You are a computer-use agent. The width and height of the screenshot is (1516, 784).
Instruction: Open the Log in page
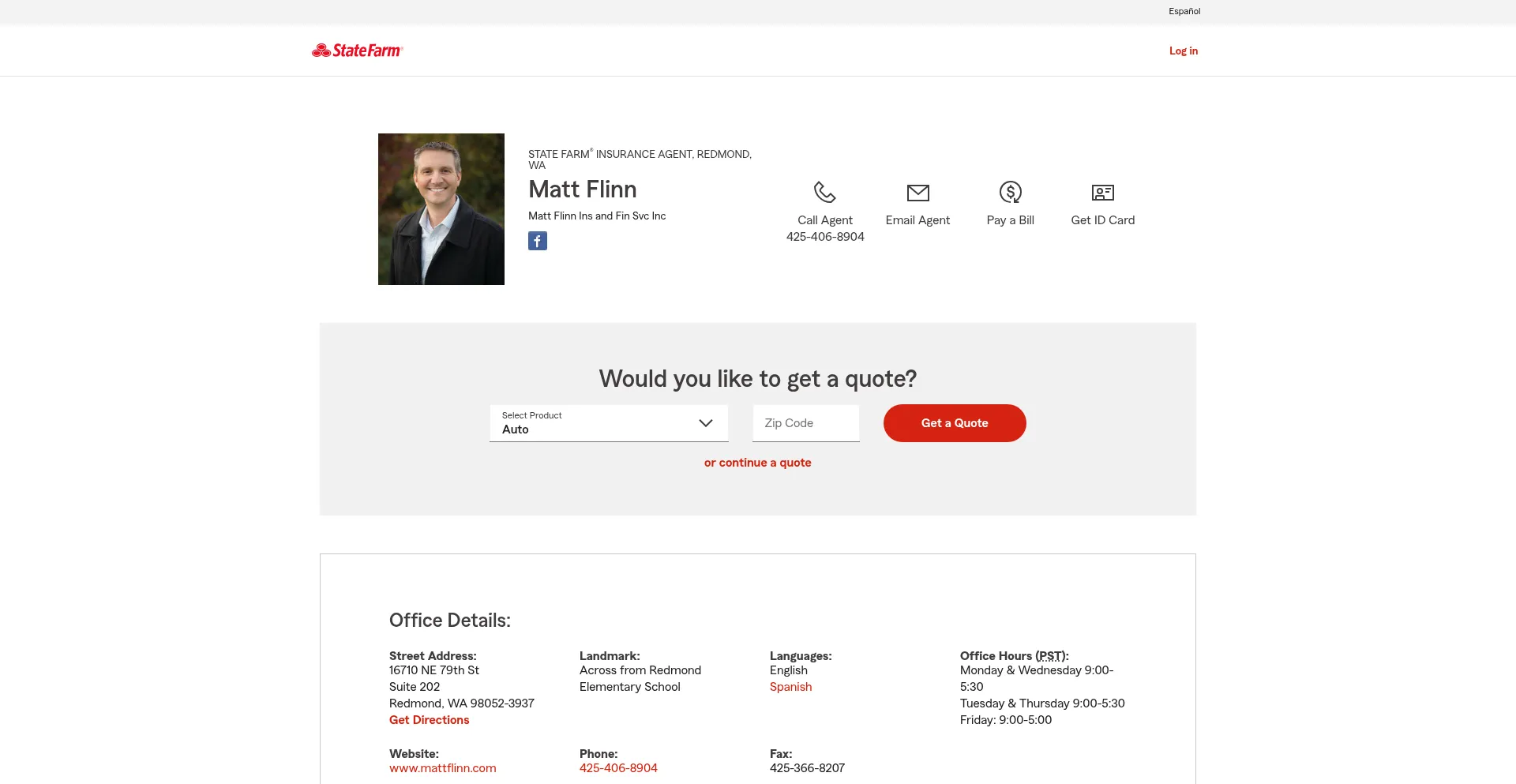pos(1183,51)
